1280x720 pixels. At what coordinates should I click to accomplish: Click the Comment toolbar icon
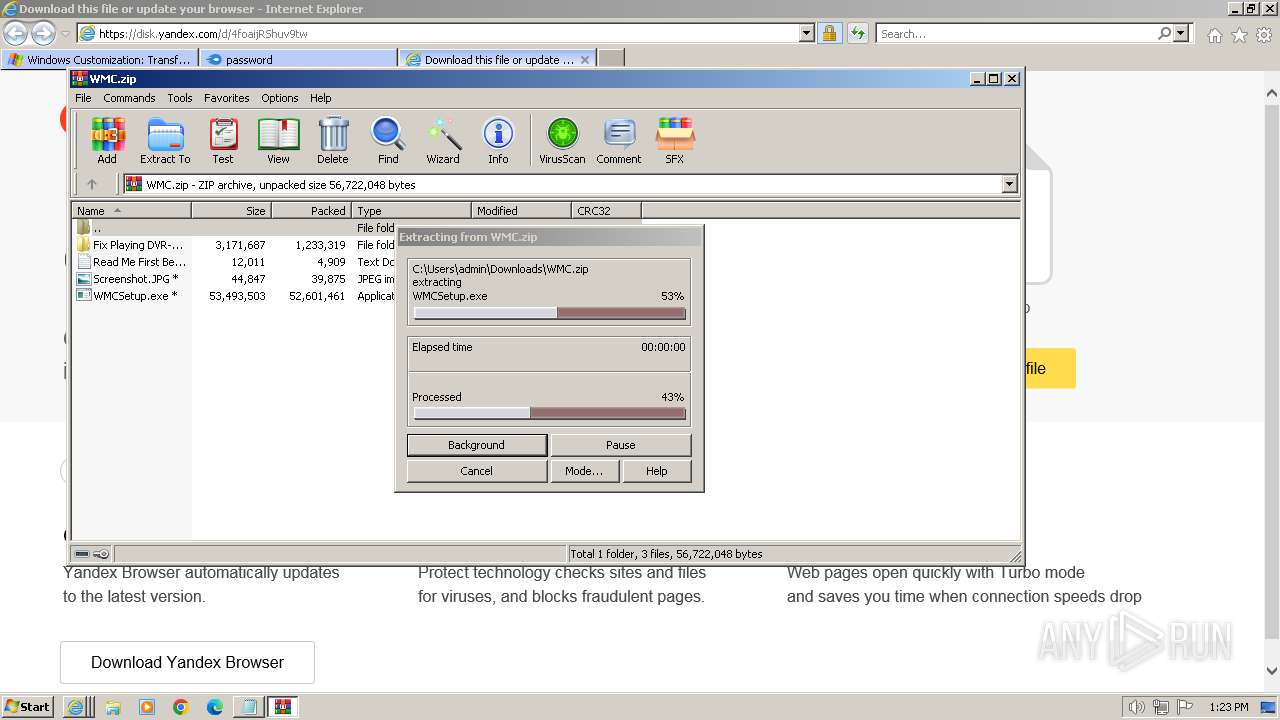pos(619,140)
